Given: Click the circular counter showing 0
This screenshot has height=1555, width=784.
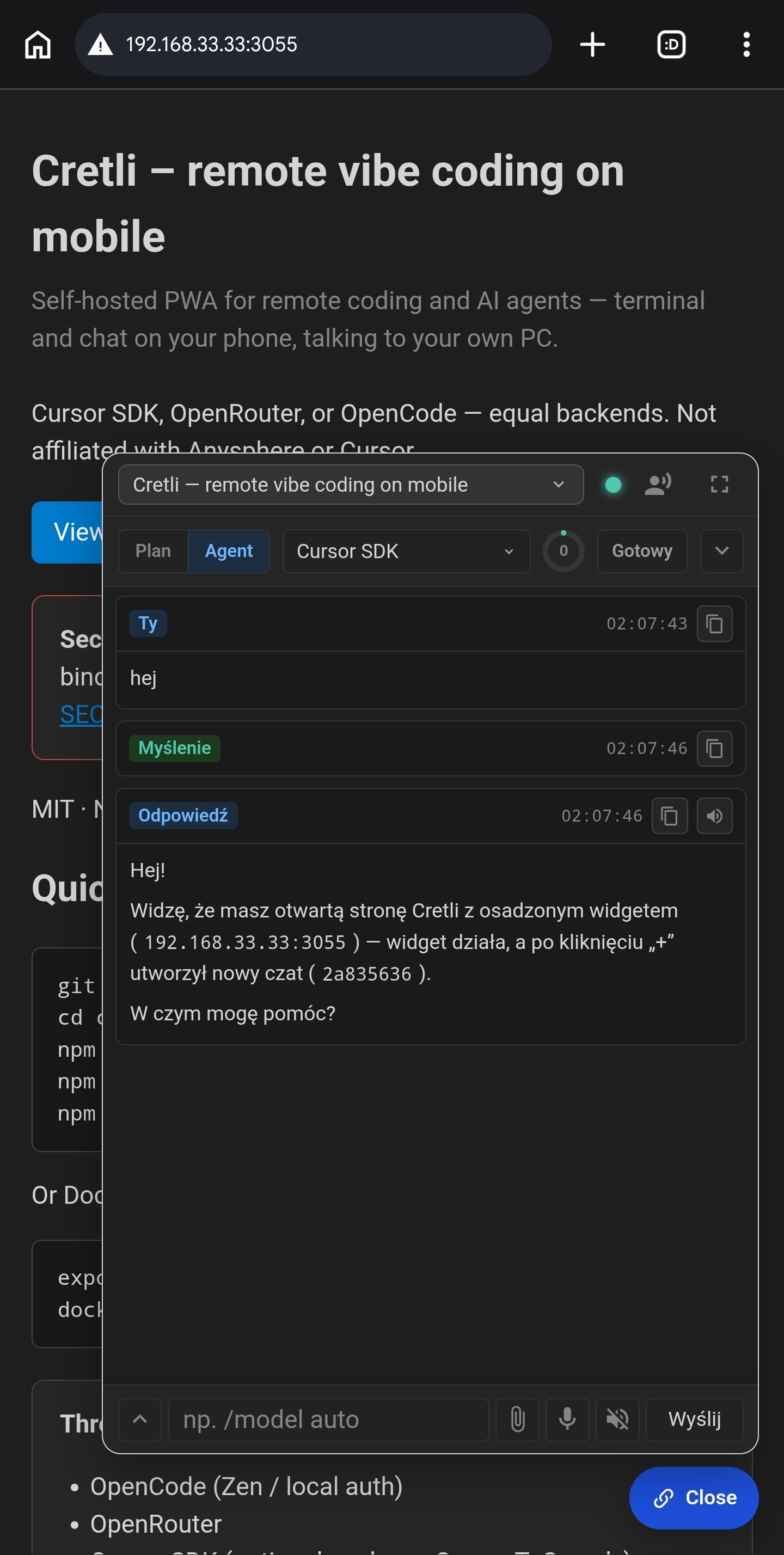Looking at the screenshot, I should point(563,551).
